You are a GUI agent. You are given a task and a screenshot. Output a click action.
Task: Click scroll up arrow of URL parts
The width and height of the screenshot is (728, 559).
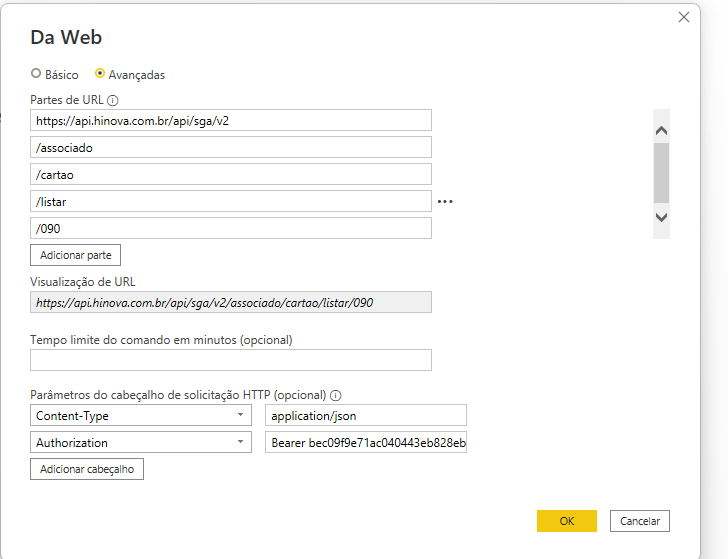tap(661, 130)
